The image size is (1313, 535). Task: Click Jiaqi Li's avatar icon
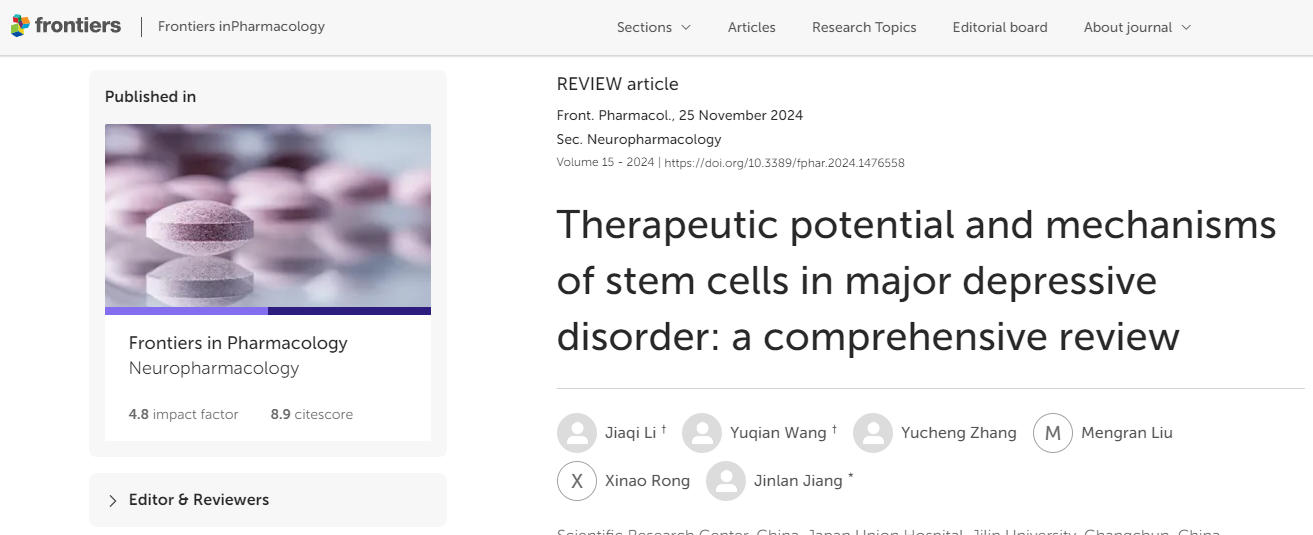[576, 433]
